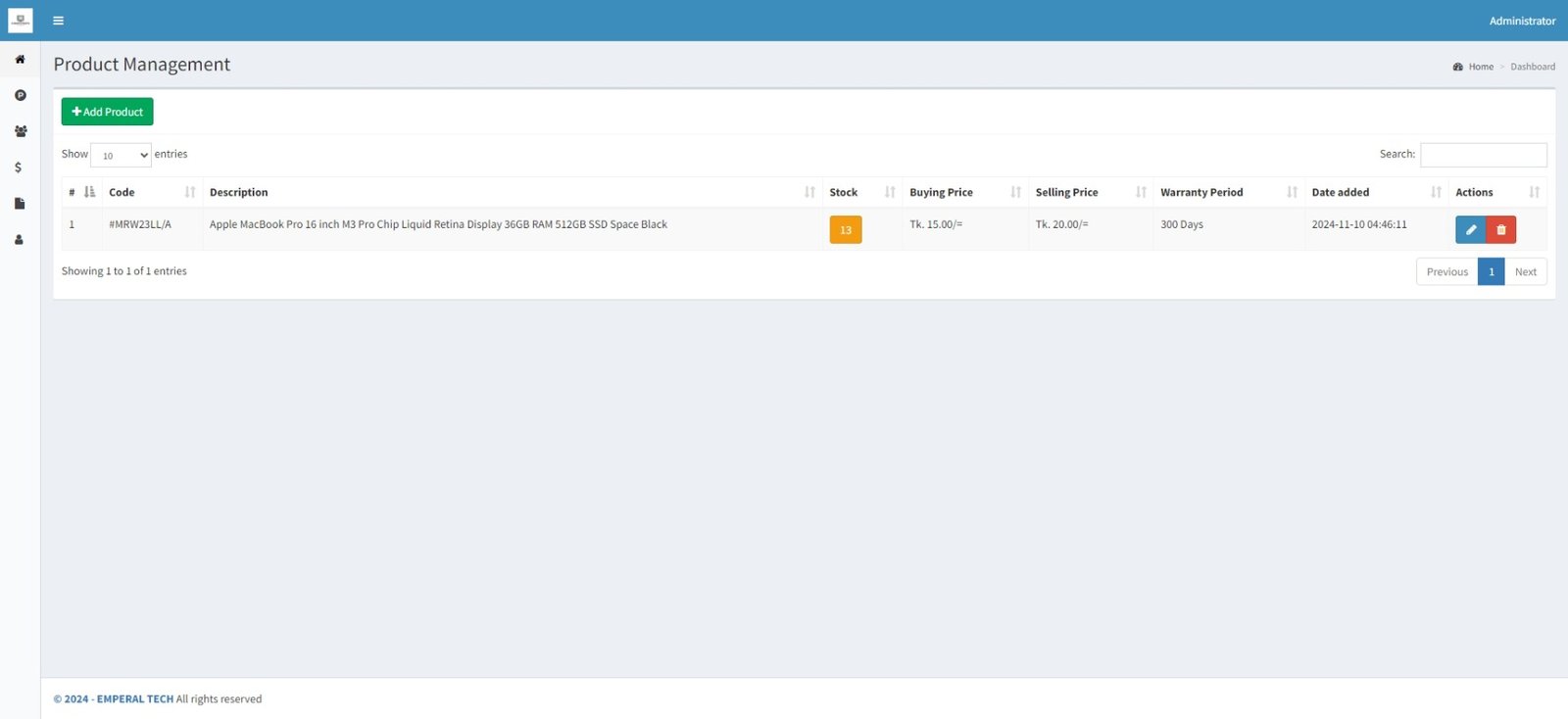Open the products 'P' circle icon in the sidebar
Image resolution: width=1568 pixels, height=719 pixels.
click(20, 95)
